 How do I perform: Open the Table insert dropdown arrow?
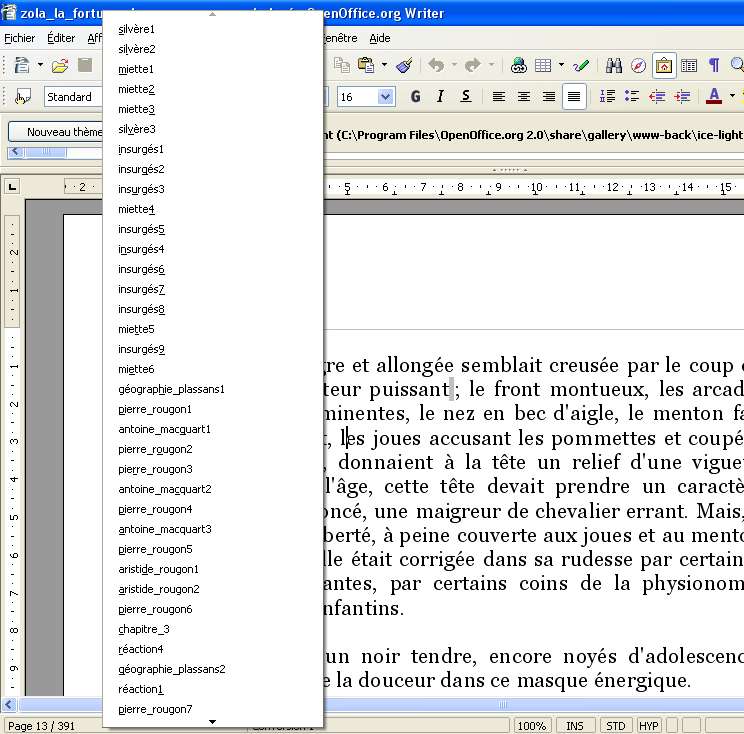pos(561,66)
